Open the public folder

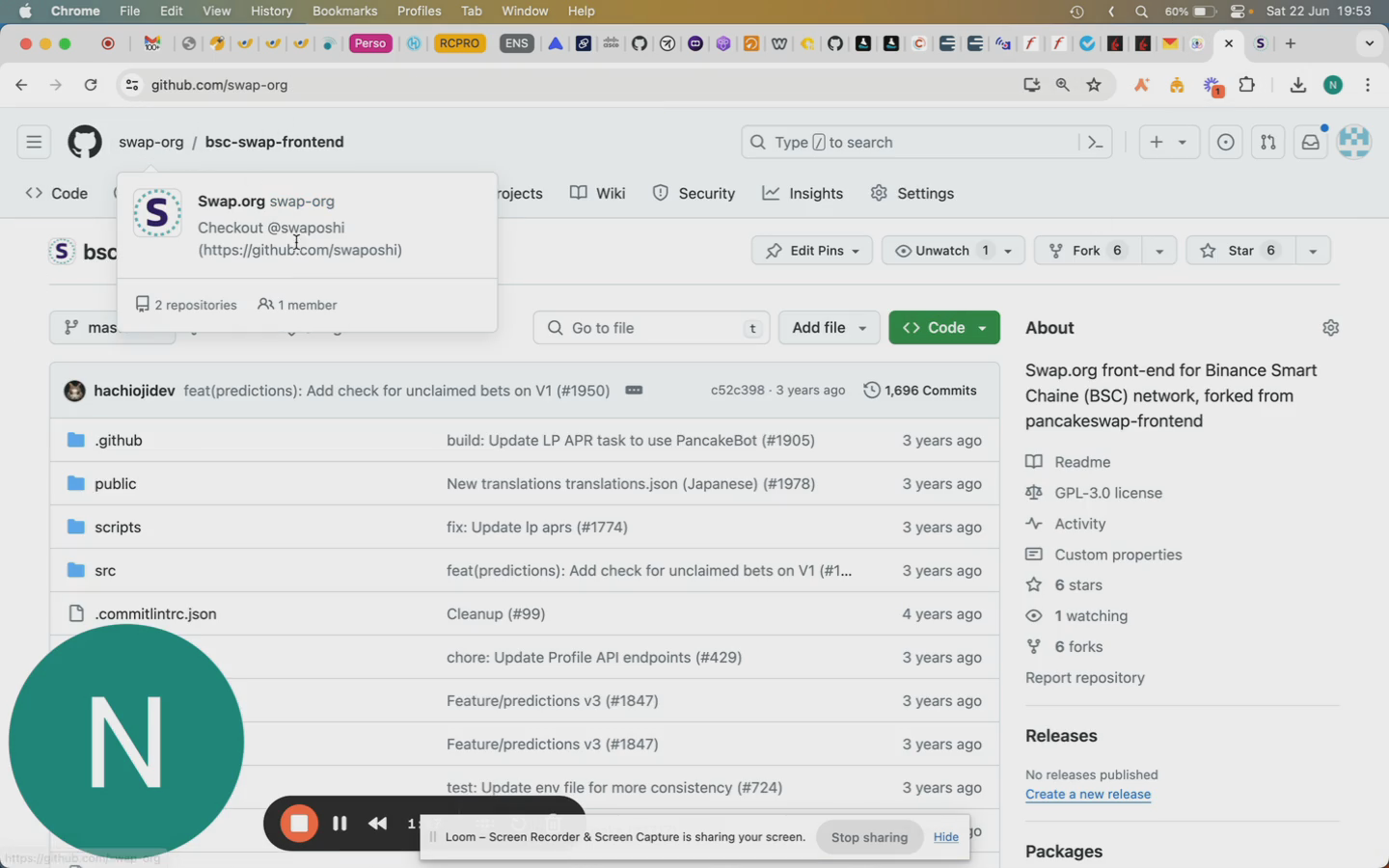pos(115,484)
